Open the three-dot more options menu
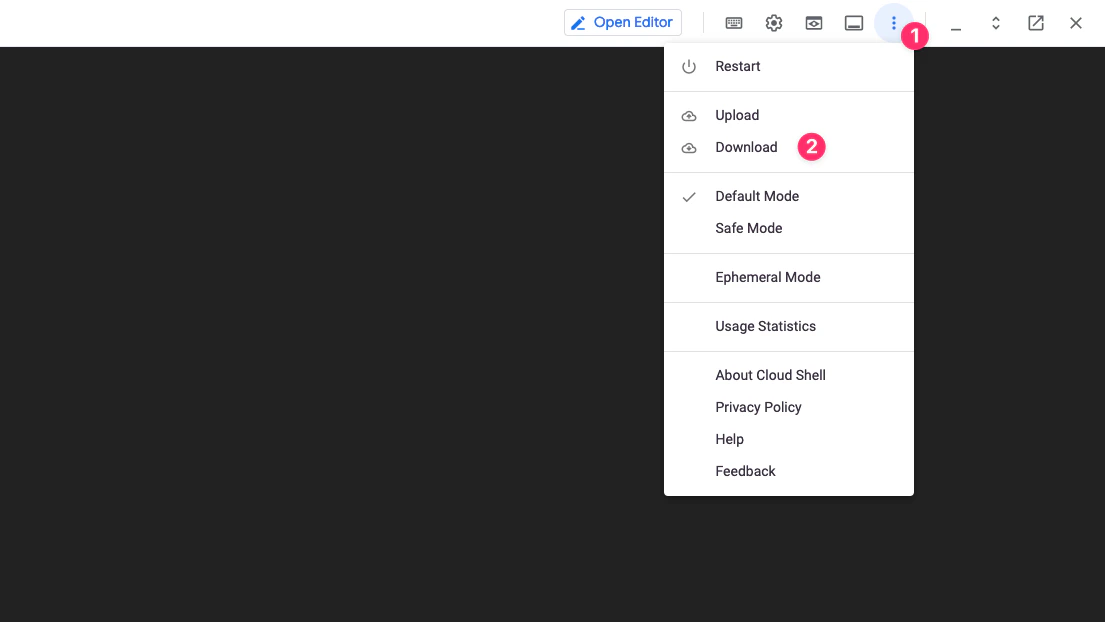 point(894,22)
